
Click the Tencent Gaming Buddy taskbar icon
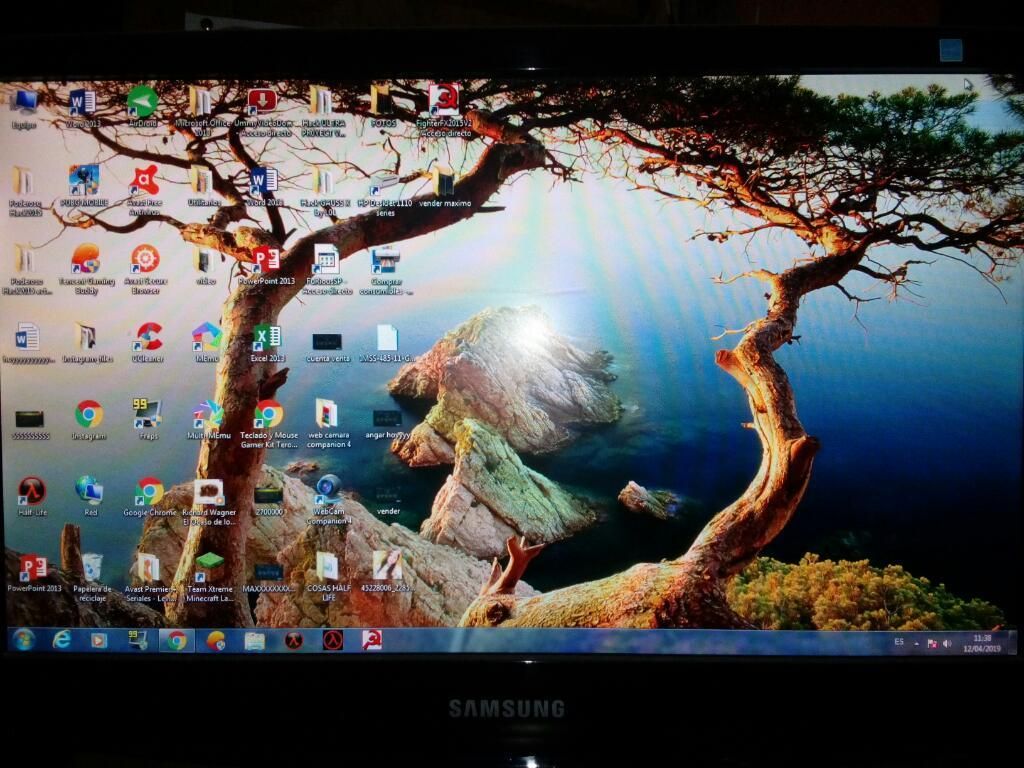click(x=216, y=641)
